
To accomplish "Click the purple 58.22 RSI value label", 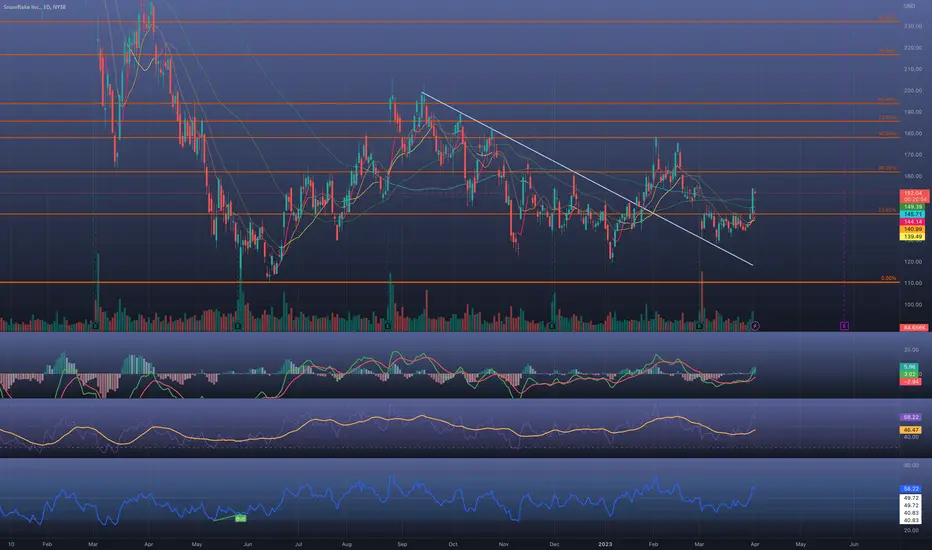I will (911, 417).
